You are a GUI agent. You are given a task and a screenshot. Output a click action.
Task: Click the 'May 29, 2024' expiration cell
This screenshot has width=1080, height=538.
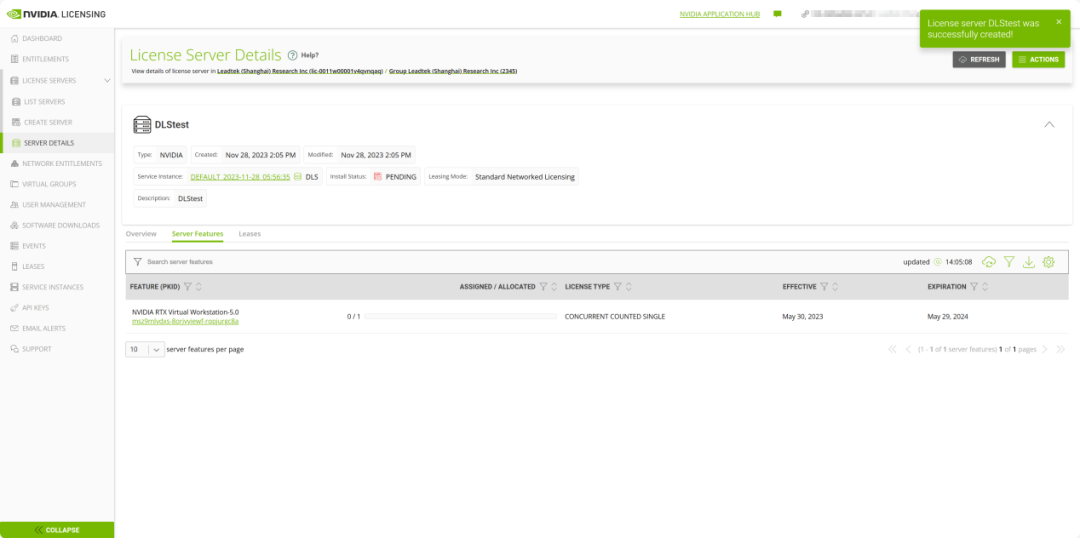(x=948, y=317)
